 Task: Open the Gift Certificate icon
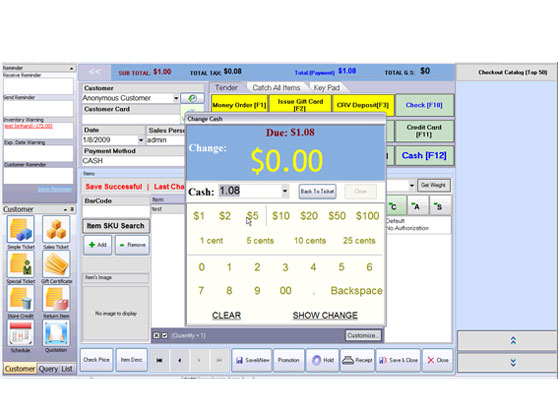pyautogui.click(x=56, y=264)
